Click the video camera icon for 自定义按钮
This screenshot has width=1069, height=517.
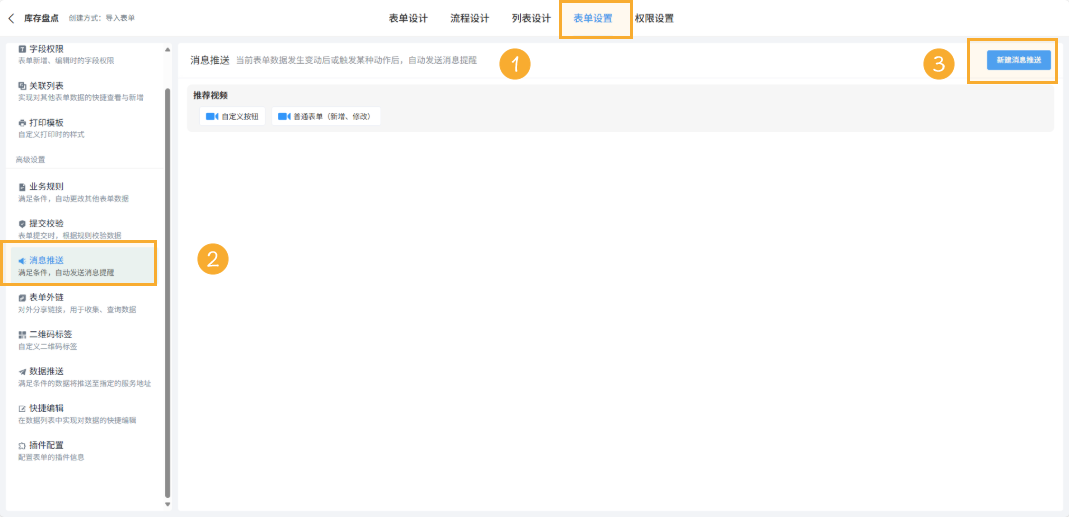212,117
